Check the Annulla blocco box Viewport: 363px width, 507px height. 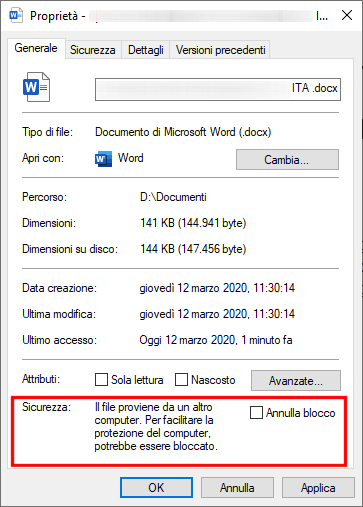point(256,412)
